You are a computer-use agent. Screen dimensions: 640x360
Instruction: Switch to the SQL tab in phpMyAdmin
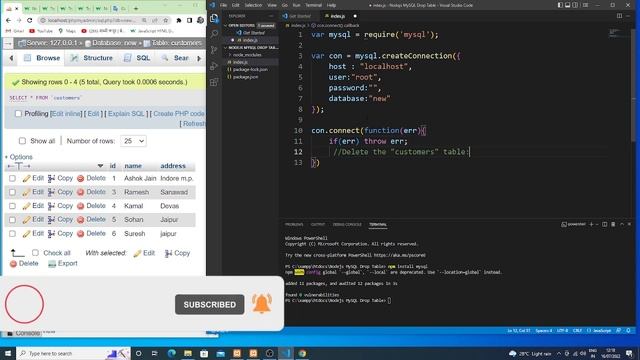[138, 58]
